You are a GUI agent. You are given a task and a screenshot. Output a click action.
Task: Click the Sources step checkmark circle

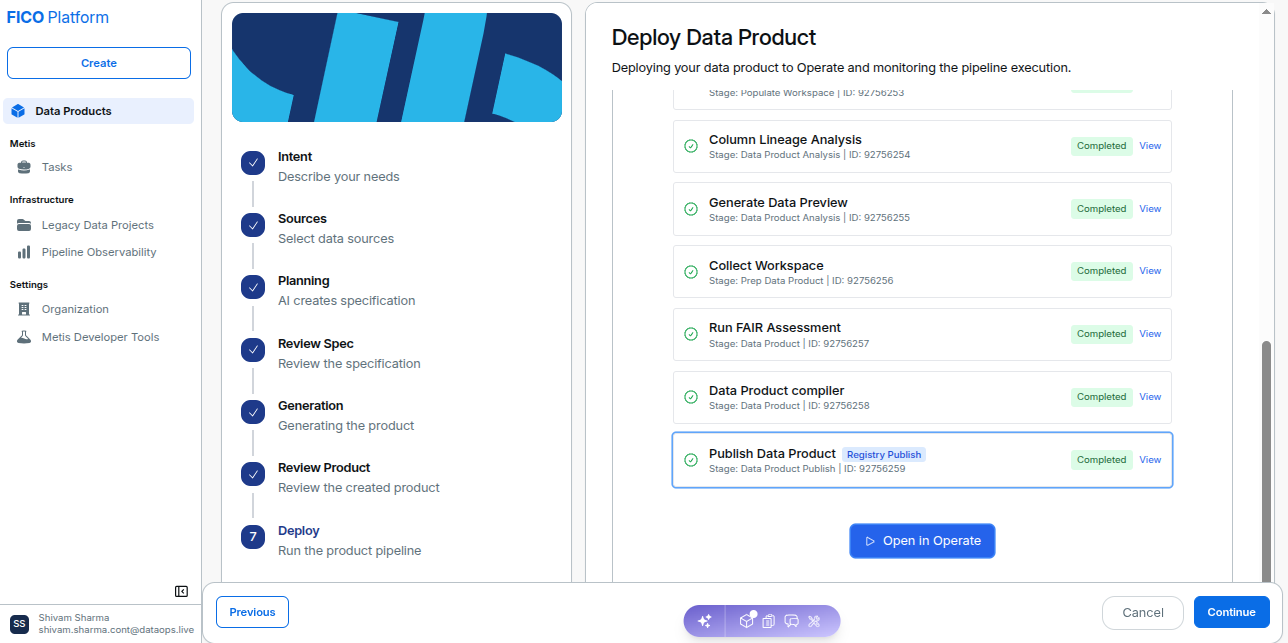click(x=253, y=225)
